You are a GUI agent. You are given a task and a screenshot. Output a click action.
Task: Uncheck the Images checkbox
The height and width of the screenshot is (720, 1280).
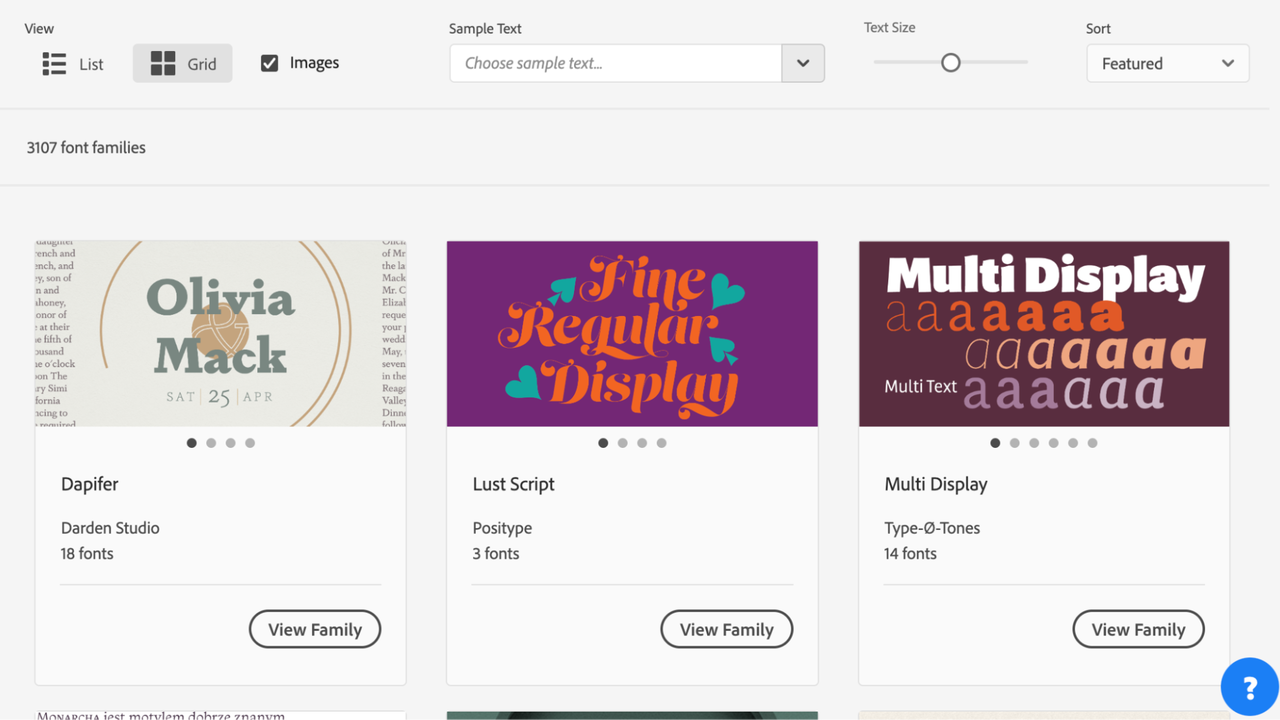tap(269, 63)
